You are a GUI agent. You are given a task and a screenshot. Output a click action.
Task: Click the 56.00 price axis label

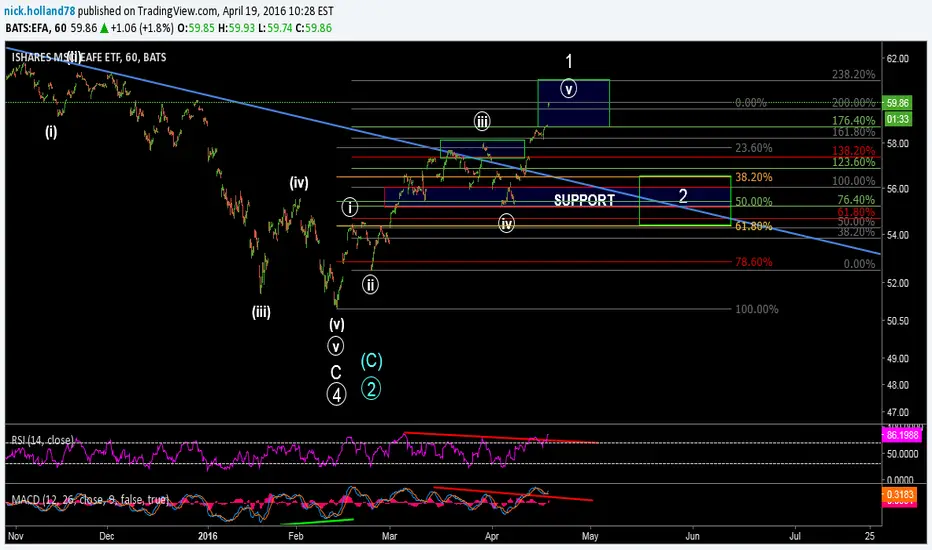click(x=898, y=188)
